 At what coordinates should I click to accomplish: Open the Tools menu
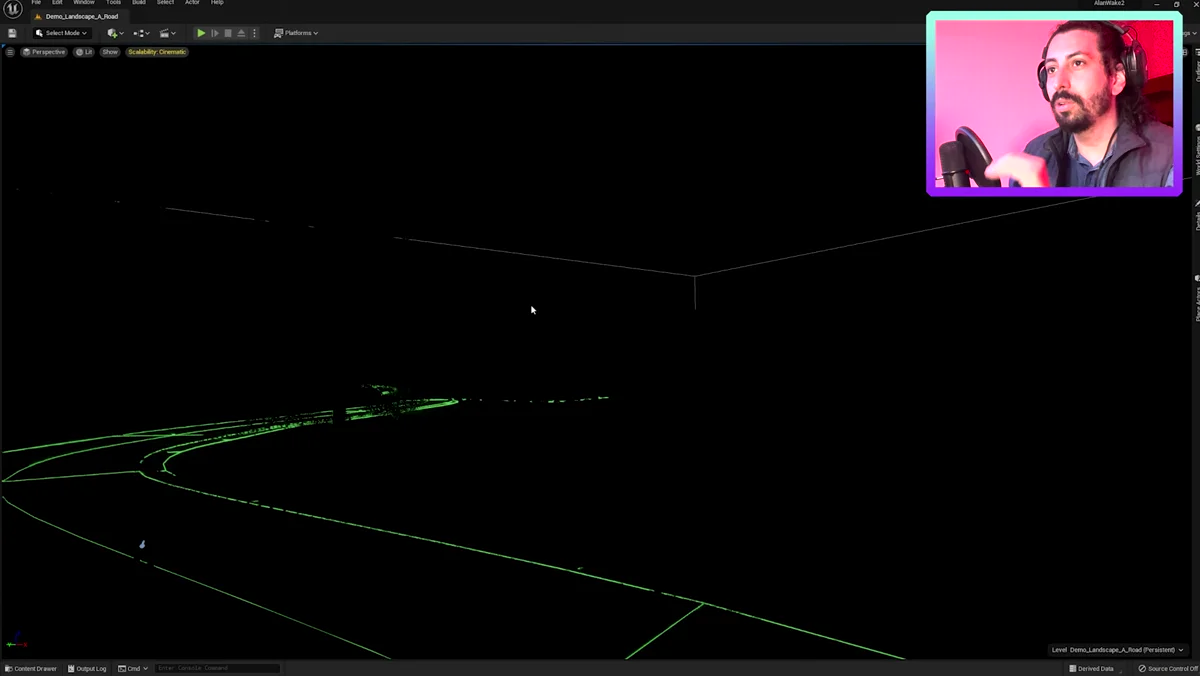[x=114, y=3]
